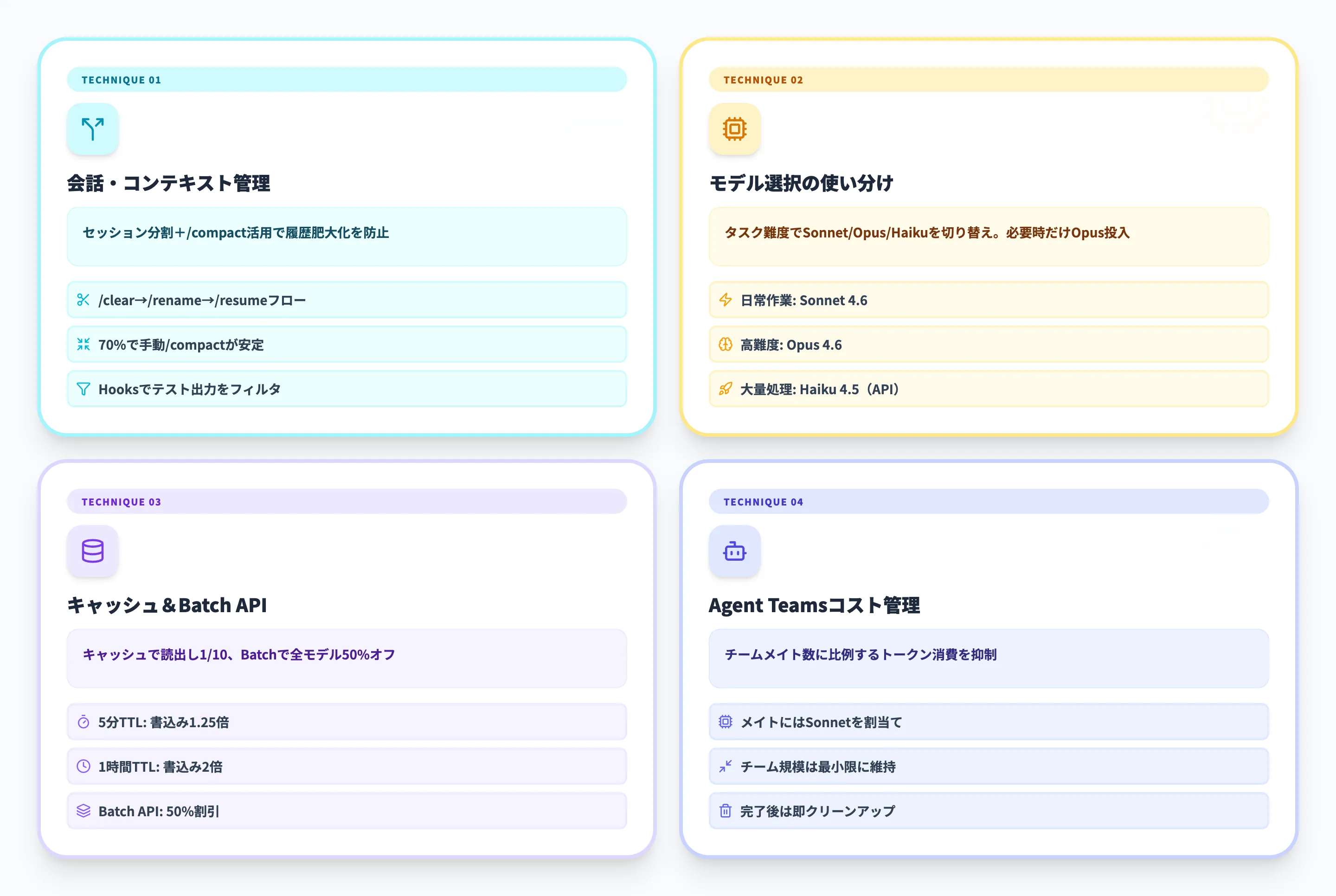Select the stacked layers icon next to Batch API: 50%割引

tap(83, 810)
